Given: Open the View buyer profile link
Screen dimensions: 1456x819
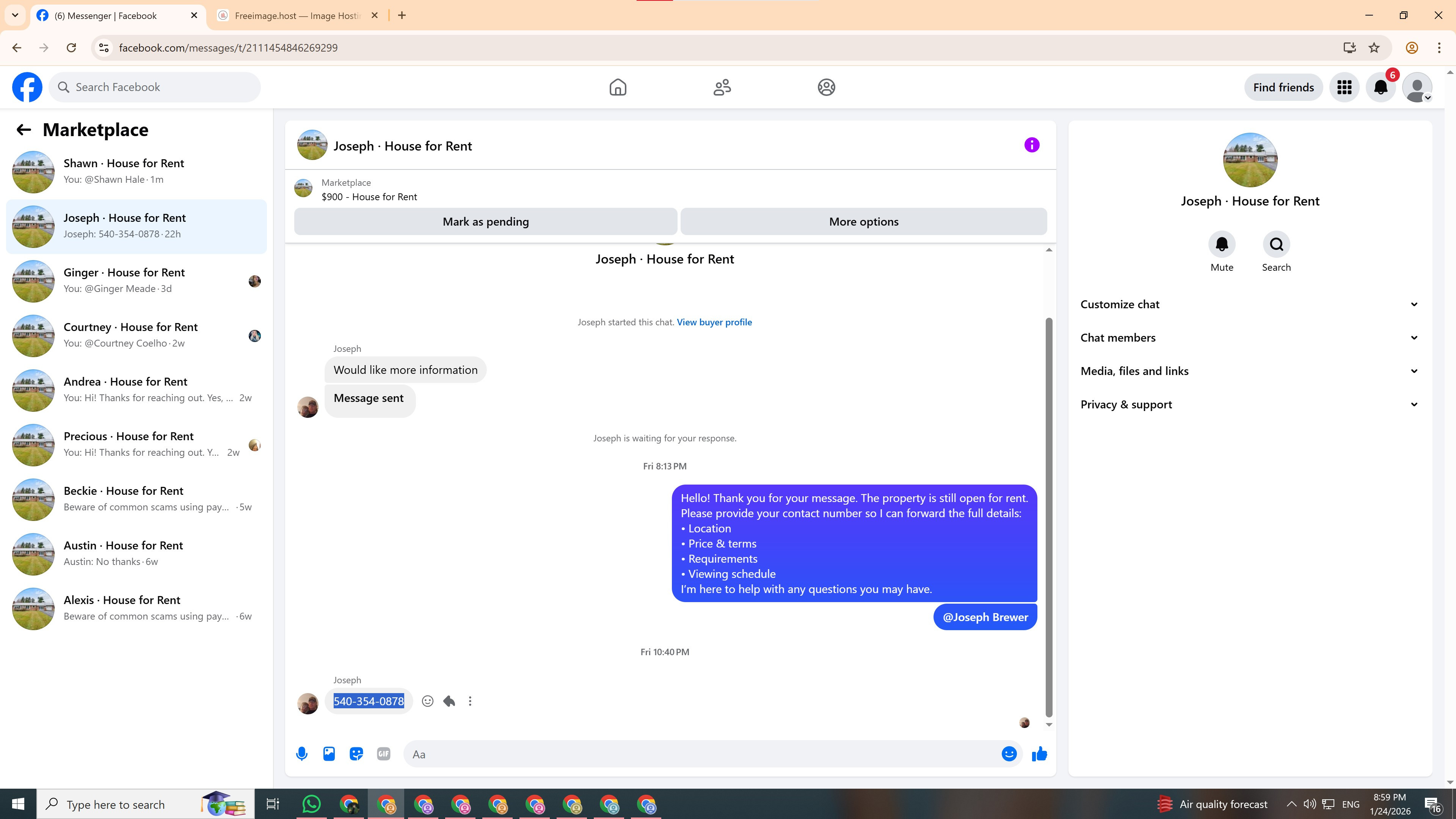Looking at the screenshot, I should point(714,322).
